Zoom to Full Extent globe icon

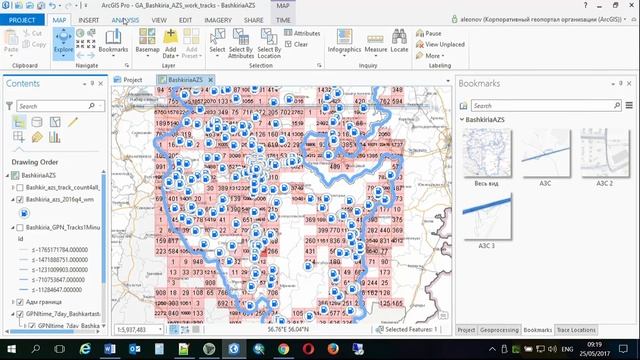pyautogui.click(x=80, y=33)
